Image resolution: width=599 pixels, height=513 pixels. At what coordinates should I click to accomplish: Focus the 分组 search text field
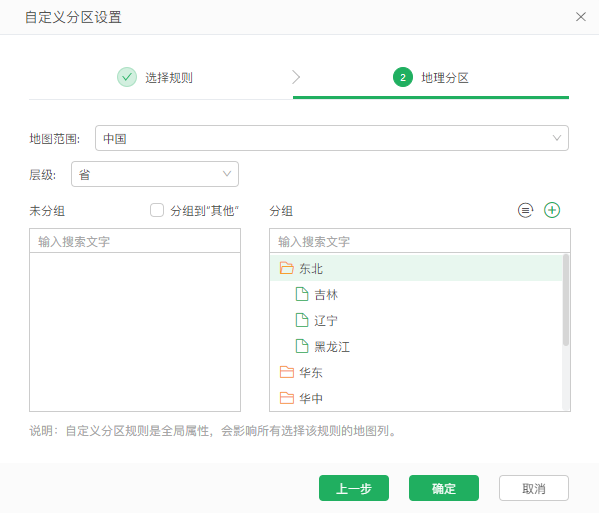tap(420, 241)
